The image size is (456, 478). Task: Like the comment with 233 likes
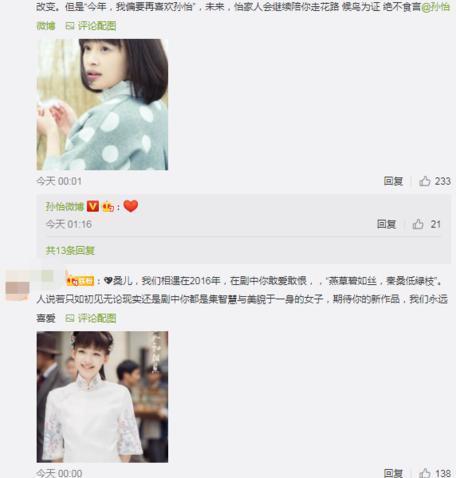click(x=425, y=181)
